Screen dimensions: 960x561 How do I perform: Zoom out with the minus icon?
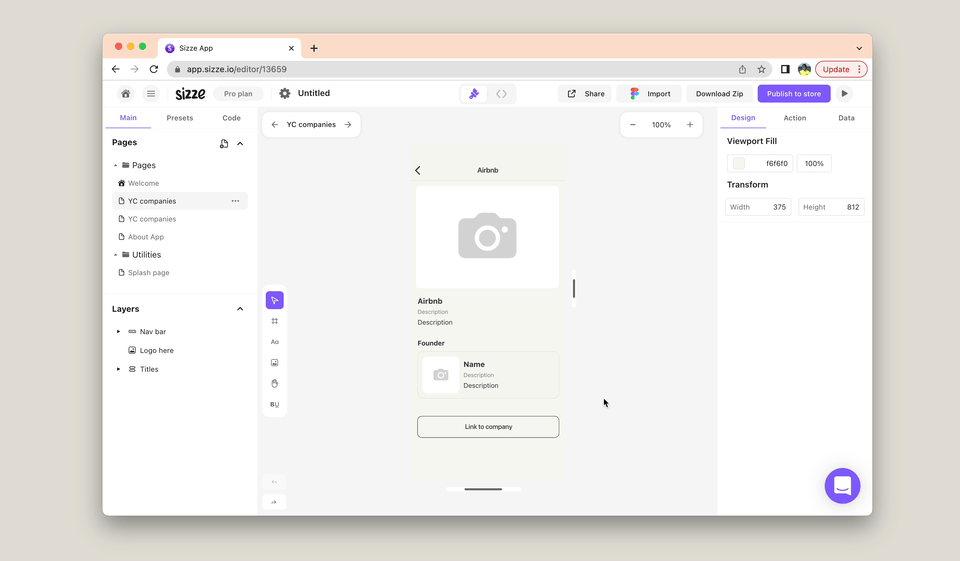click(632, 125)
